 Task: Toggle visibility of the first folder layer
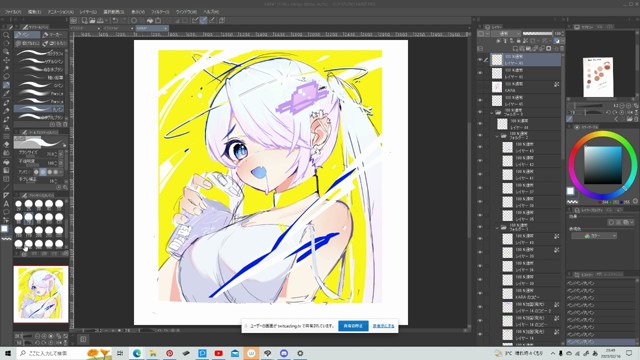(x=480, y=112)
